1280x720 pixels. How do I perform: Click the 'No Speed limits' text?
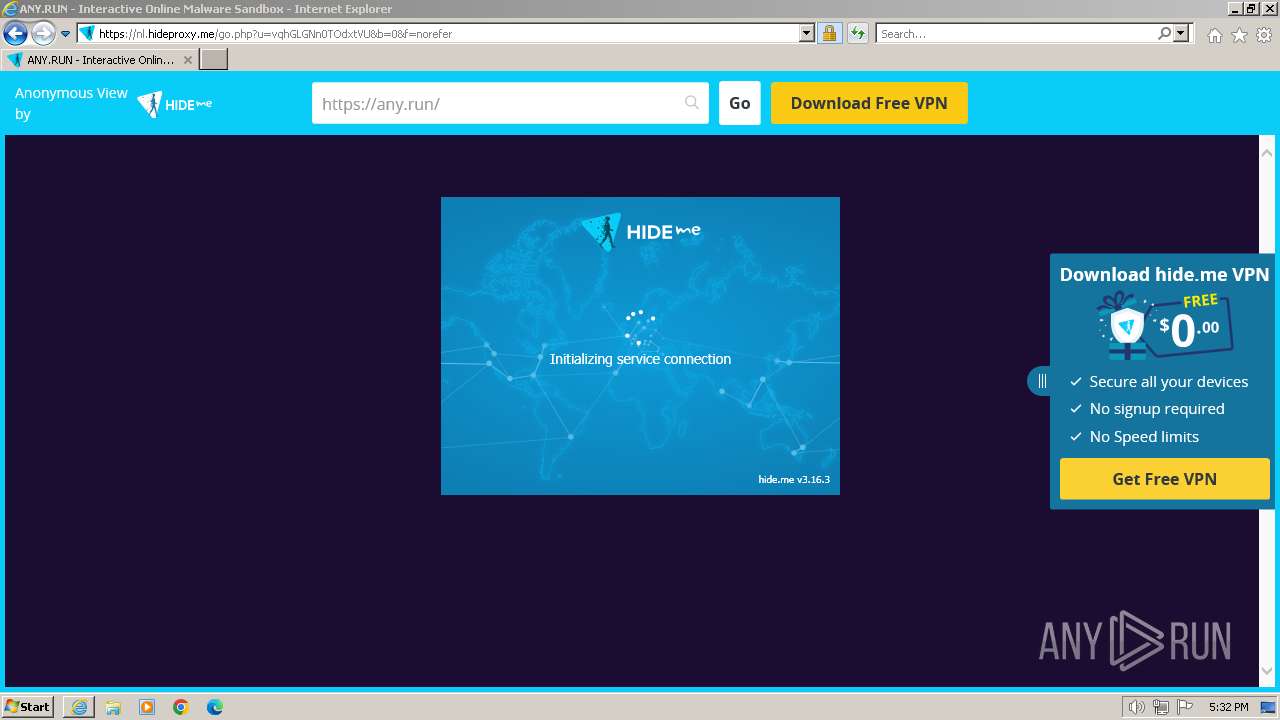1144,437
